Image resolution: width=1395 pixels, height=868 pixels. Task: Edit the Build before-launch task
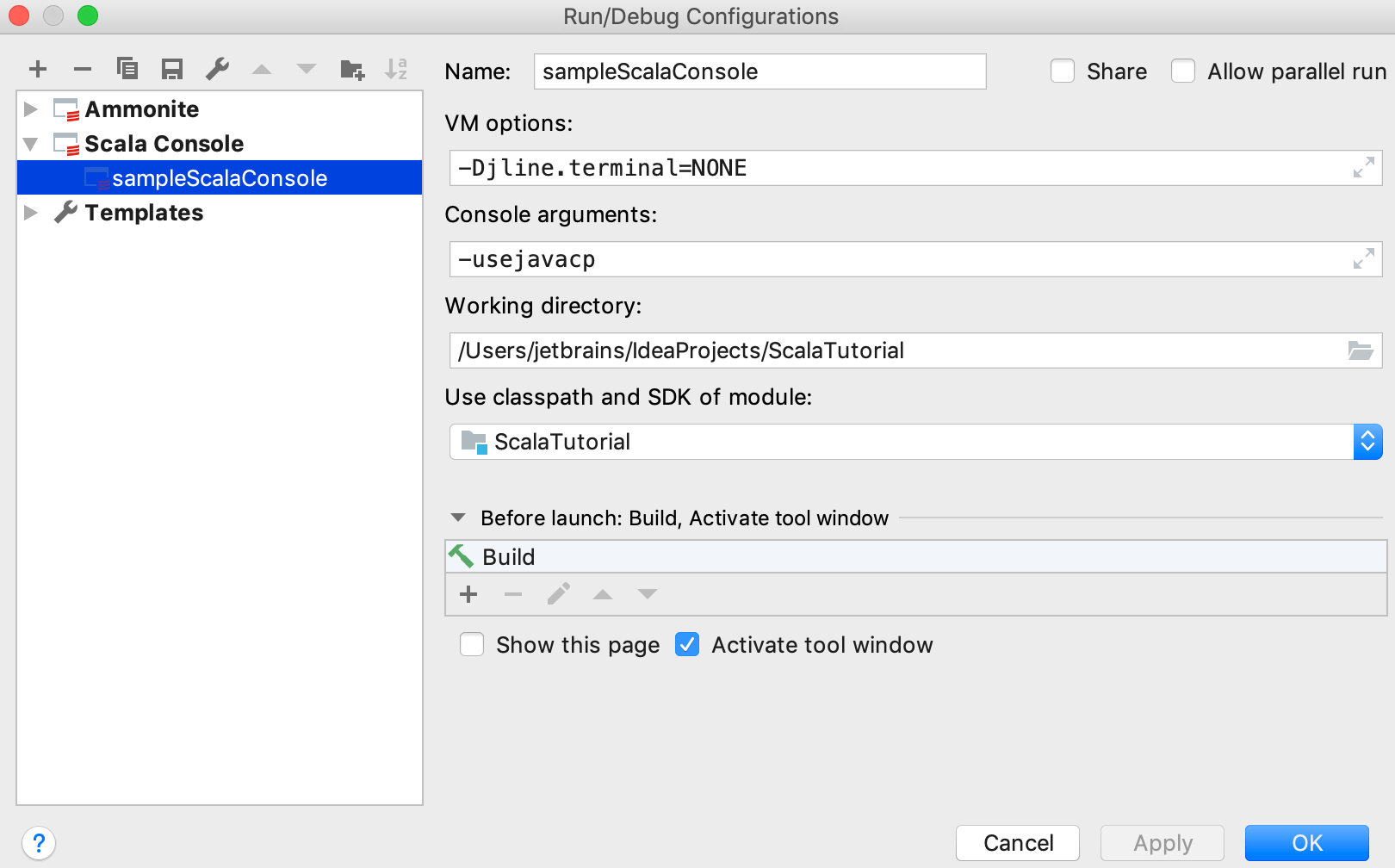558,594
